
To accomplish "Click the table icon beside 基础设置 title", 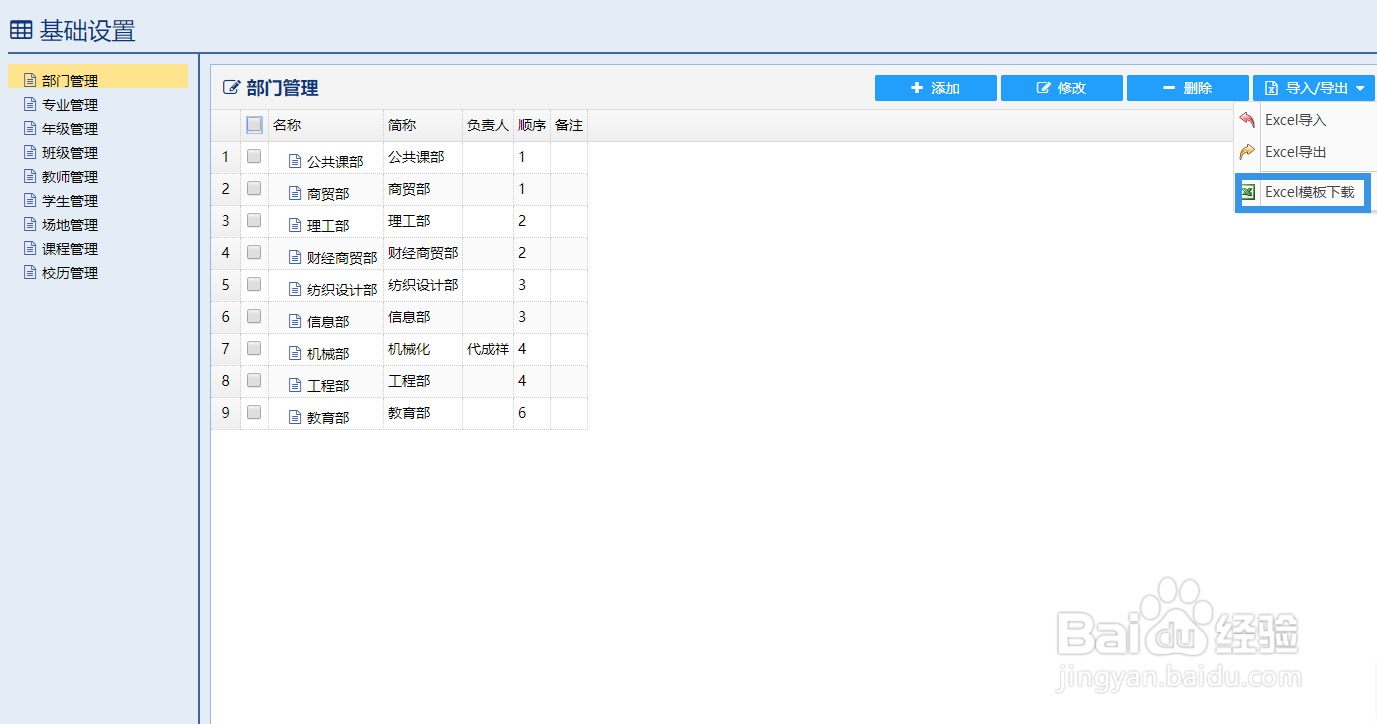I will [x=21, y=31].
